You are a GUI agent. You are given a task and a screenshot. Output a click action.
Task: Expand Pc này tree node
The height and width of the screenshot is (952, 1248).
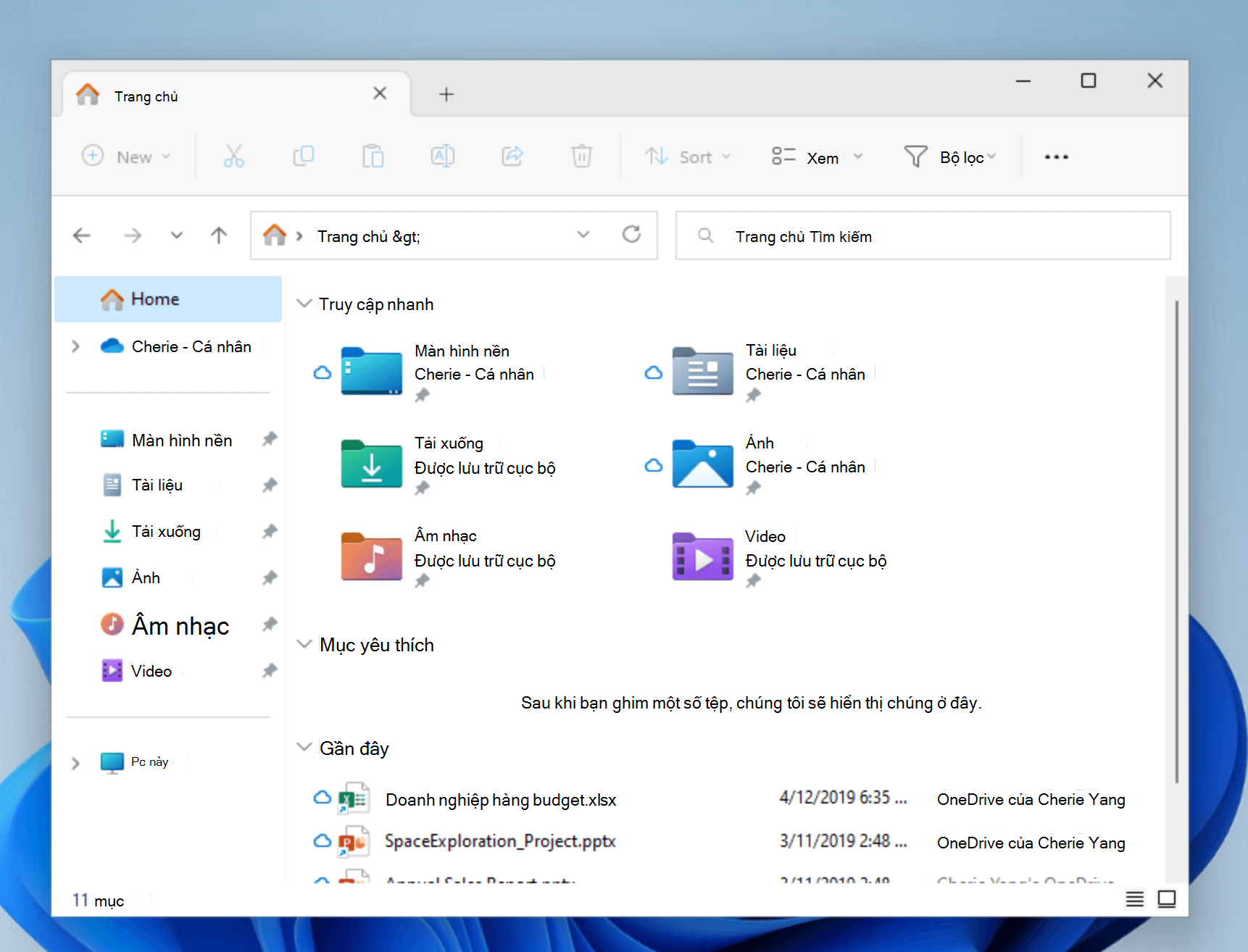(75, 763)
